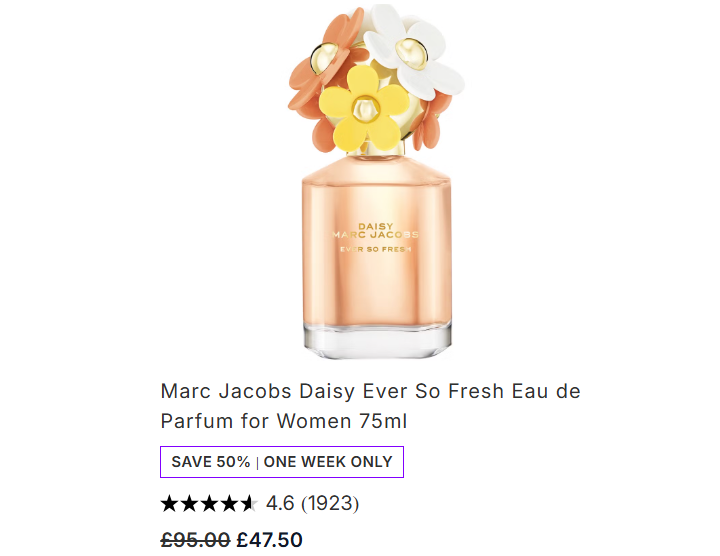This screenshot has height=556, width=720.
Task: Click the crossed-out £95.00 original price
Action: click(195, 540)
